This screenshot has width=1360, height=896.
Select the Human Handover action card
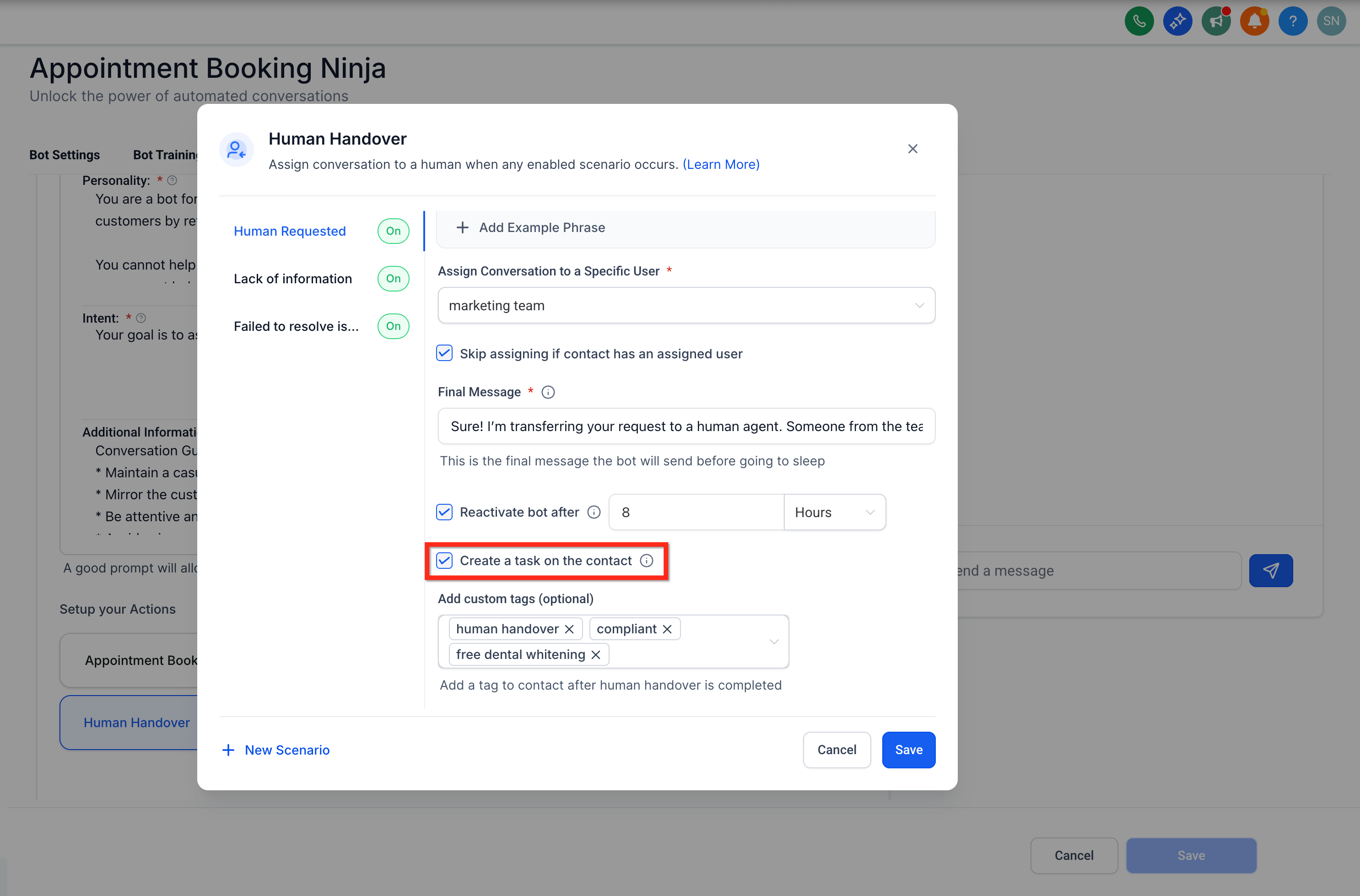129,722
